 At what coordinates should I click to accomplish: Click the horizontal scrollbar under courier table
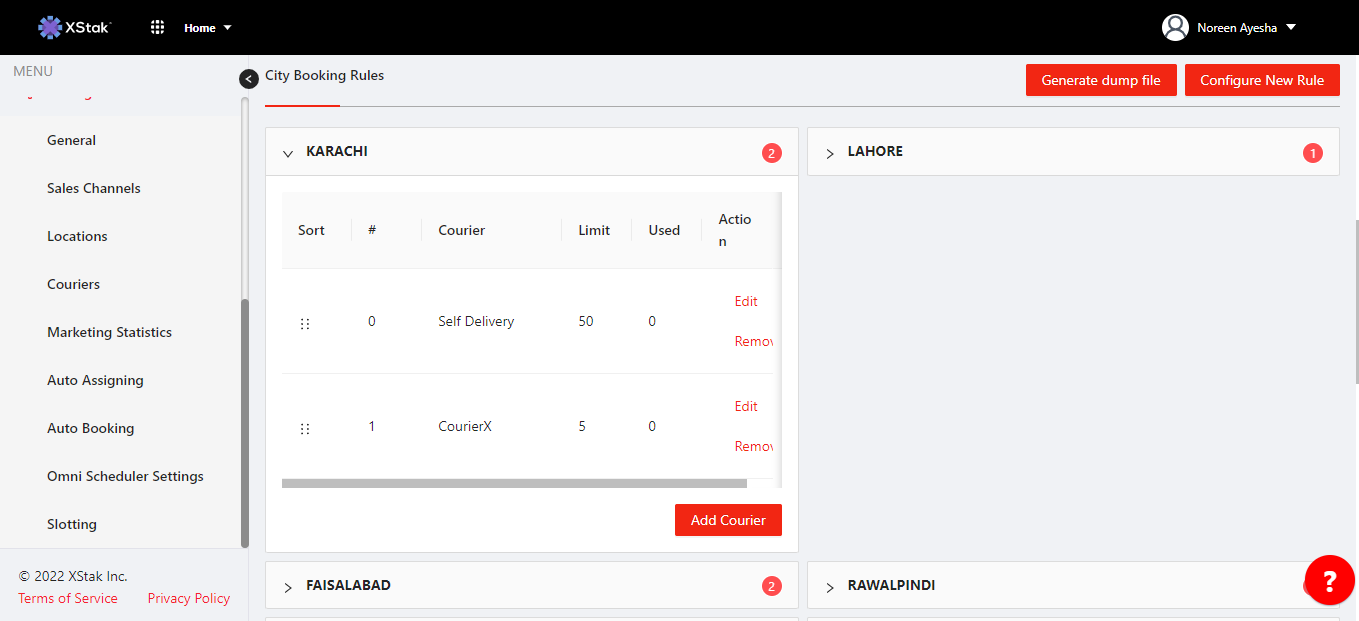(514, 483)
